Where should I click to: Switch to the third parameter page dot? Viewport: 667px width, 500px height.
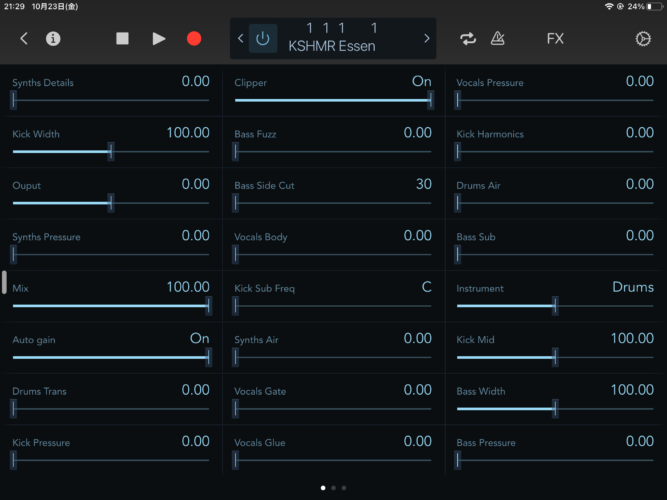pyautogui.click(x=344, y=488)
